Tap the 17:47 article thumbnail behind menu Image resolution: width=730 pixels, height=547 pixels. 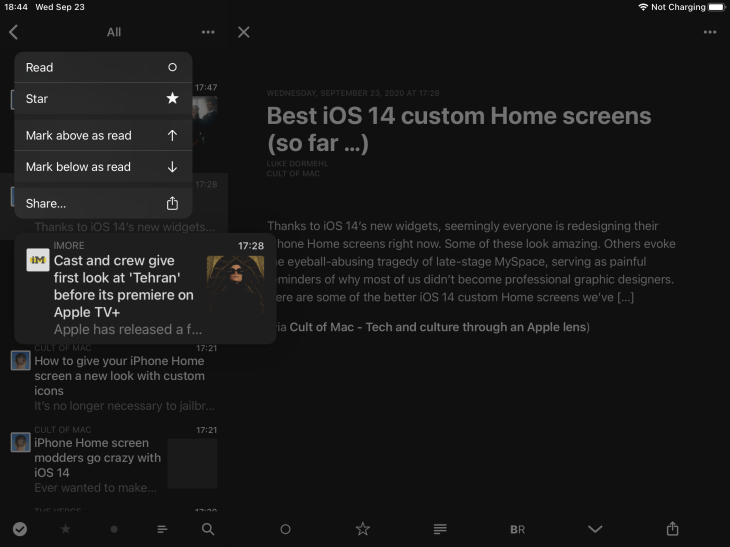pos(205,121)
